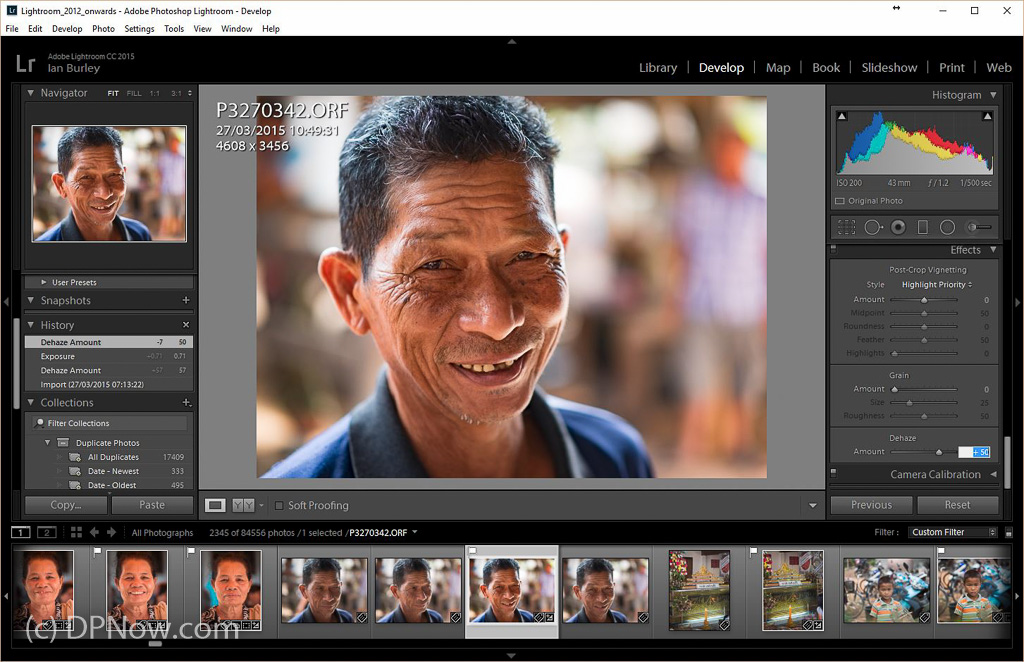Image resolution: width=1024 pixels, height=662 pixels.
Task: Choose the Graduated Filter tool
Action: coord(923,227)
